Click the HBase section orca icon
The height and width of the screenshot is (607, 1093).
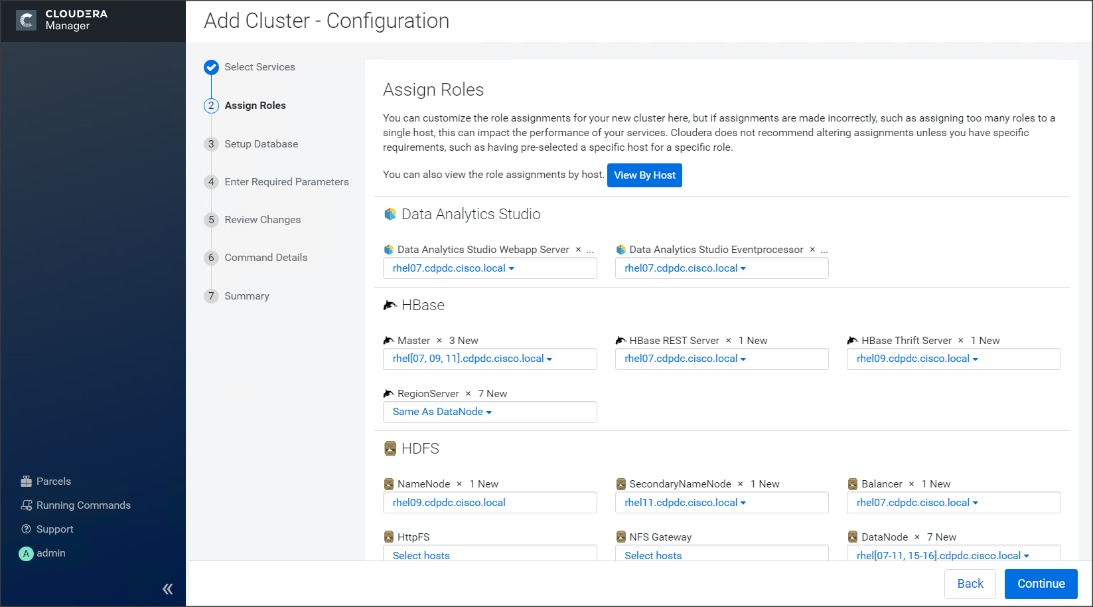coord(390,305)
